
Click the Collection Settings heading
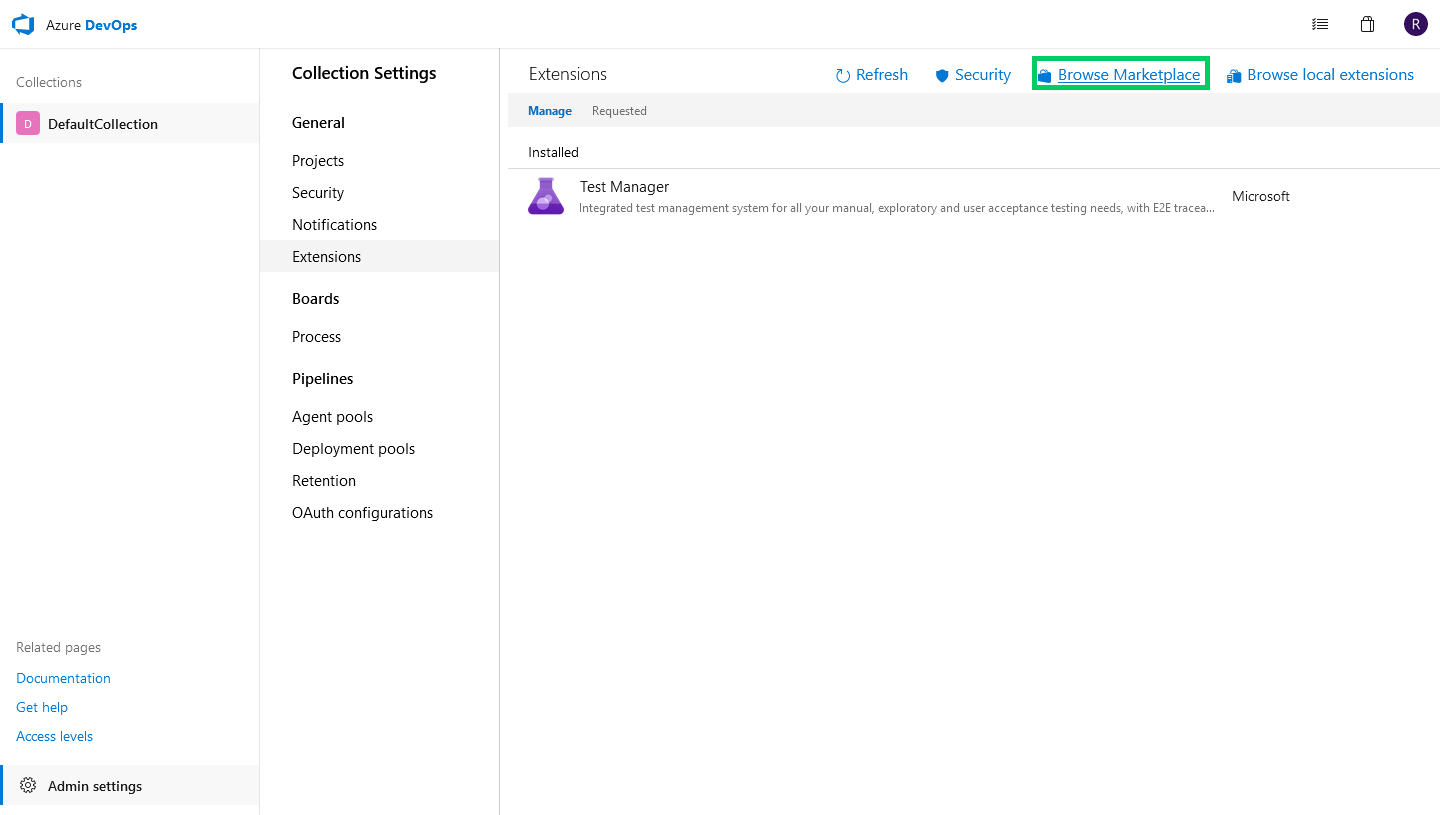[364, 73]
